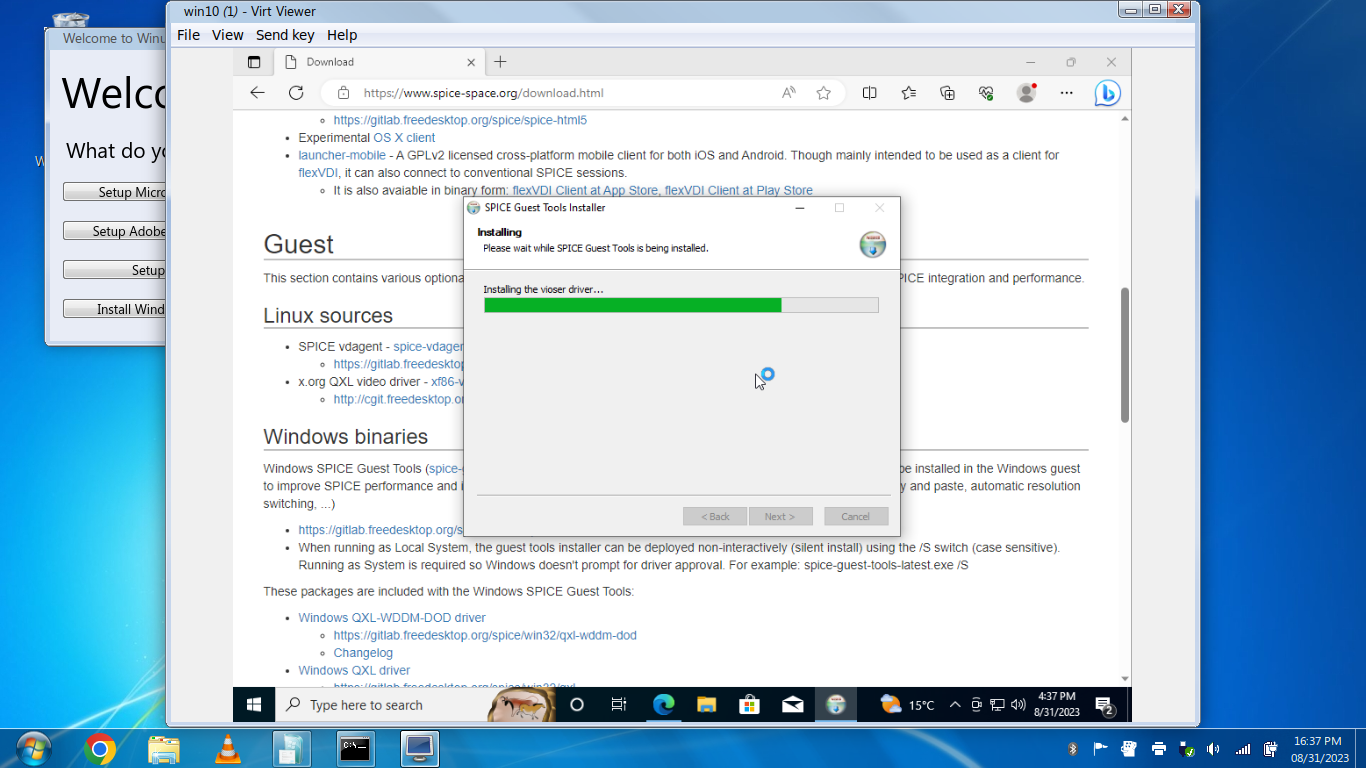Click Install Wind button in Welcome window
Image resolution: width=1366 pixels, height=768 pixels.
pyautogui.click(x=116, y=309)
